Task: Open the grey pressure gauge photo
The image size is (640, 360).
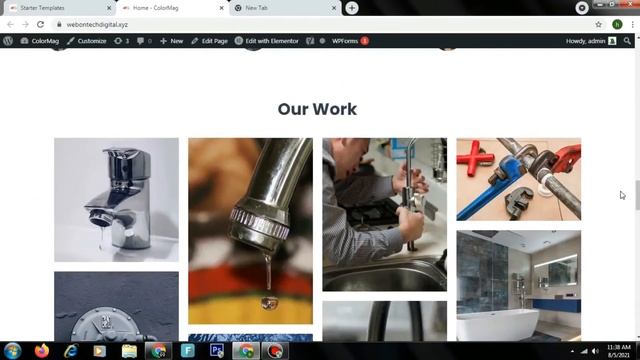Action: (116, 307)
